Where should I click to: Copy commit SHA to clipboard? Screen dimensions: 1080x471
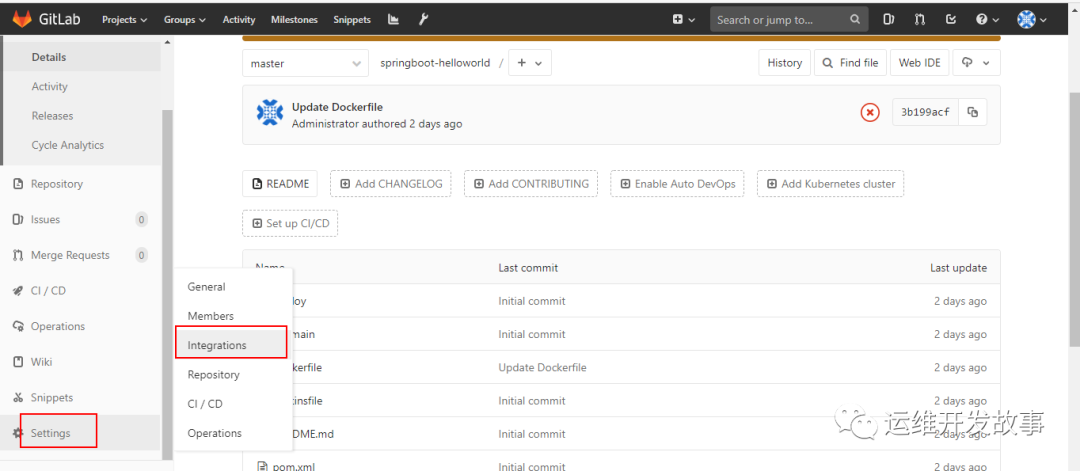973,112
